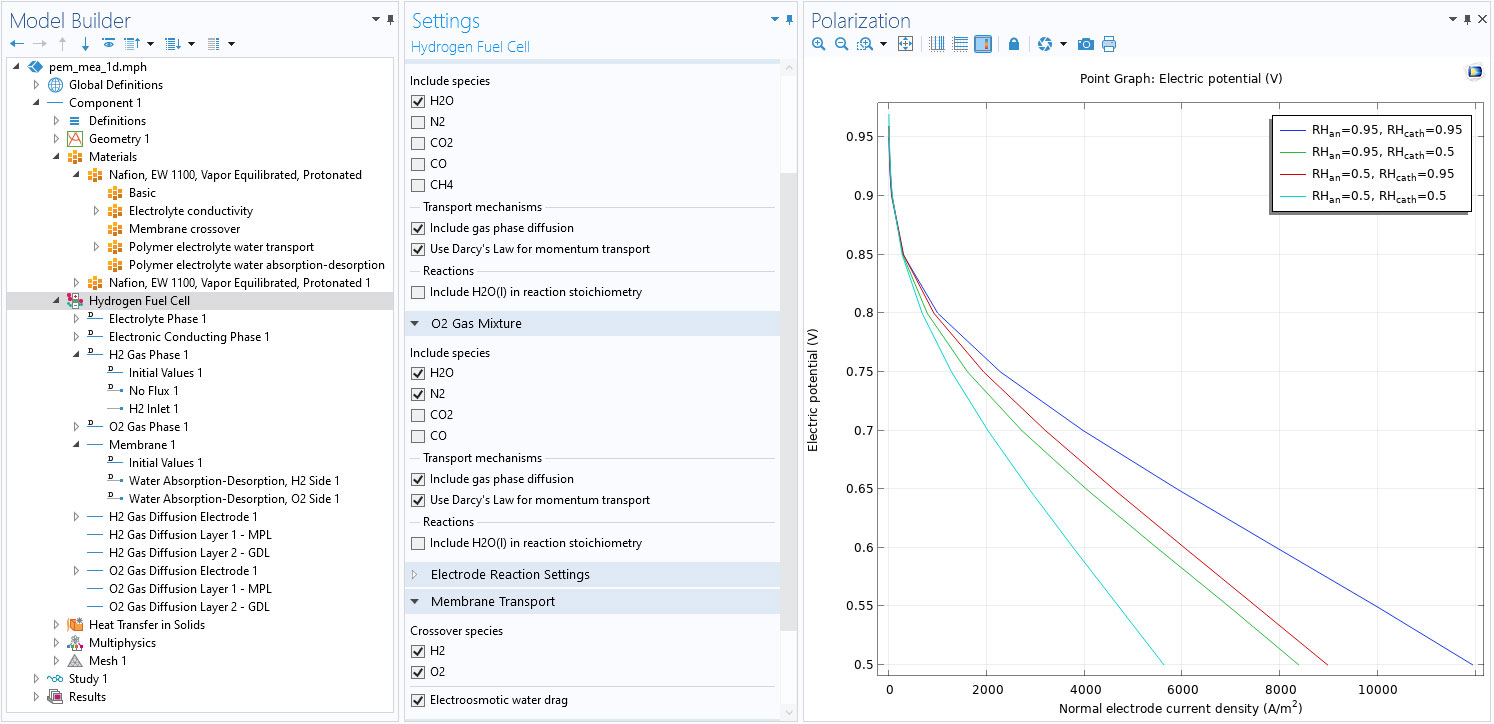Click the Print icon in graph toolbar
The height and width of the screenshot is (724, 1494).
tap(1108, 44)
